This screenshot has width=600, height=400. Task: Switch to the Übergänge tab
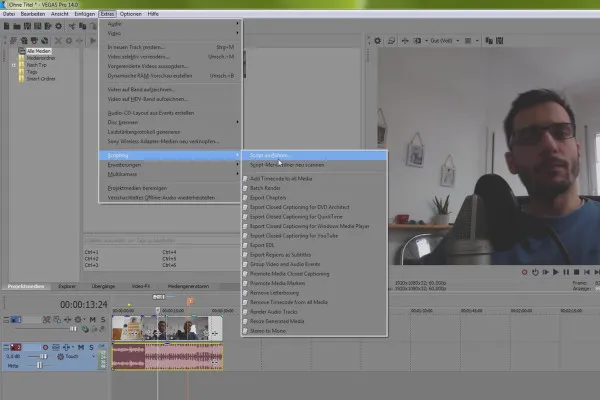coord(103,286)
